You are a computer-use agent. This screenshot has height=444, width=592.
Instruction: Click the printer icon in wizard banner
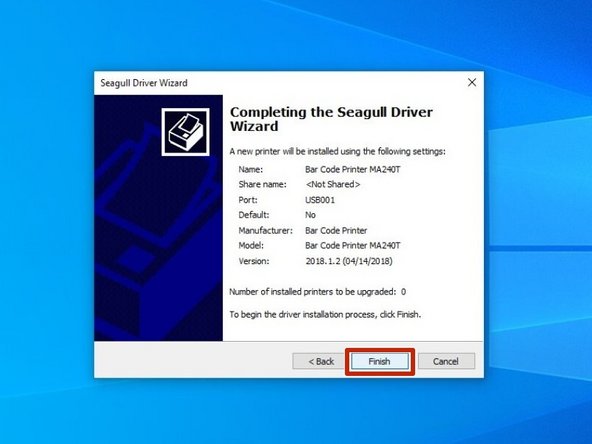click(x=185, y=132)
